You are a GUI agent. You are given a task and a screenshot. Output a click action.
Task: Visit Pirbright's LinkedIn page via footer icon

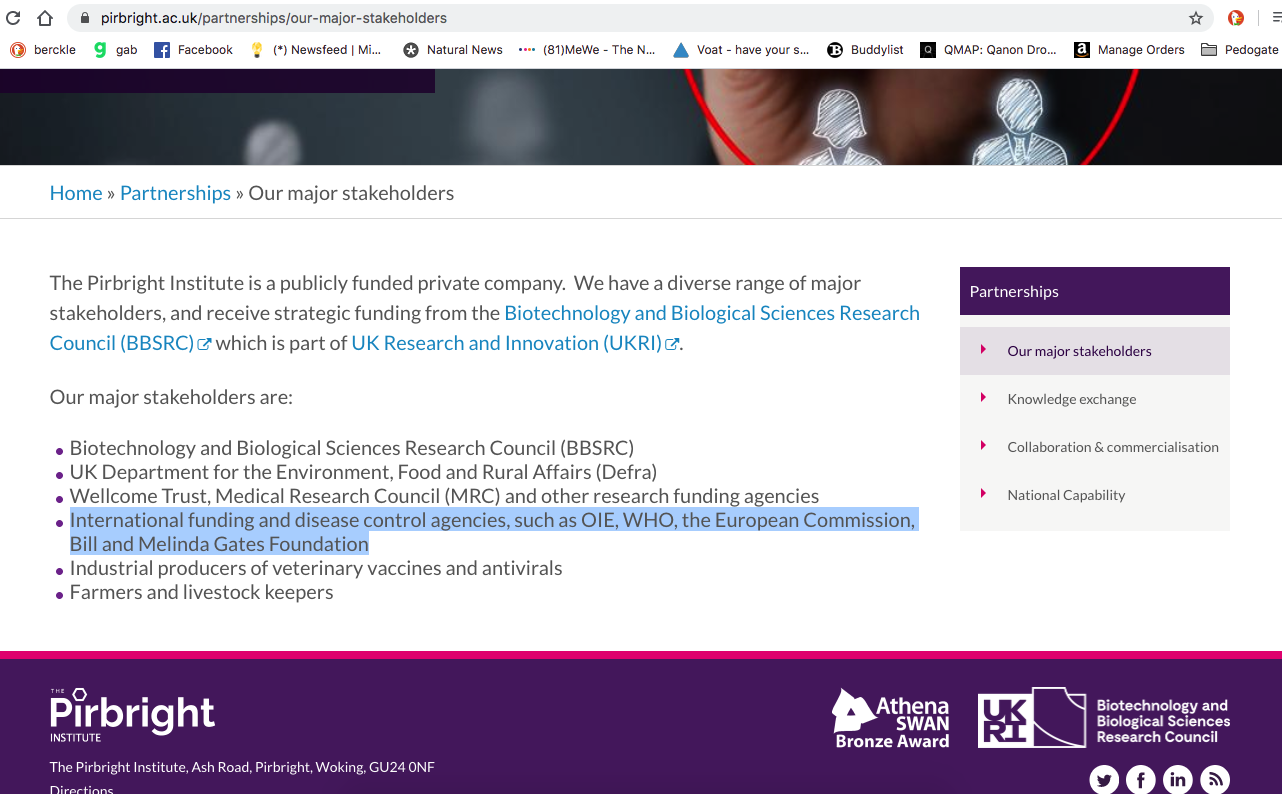(1178, 780)
